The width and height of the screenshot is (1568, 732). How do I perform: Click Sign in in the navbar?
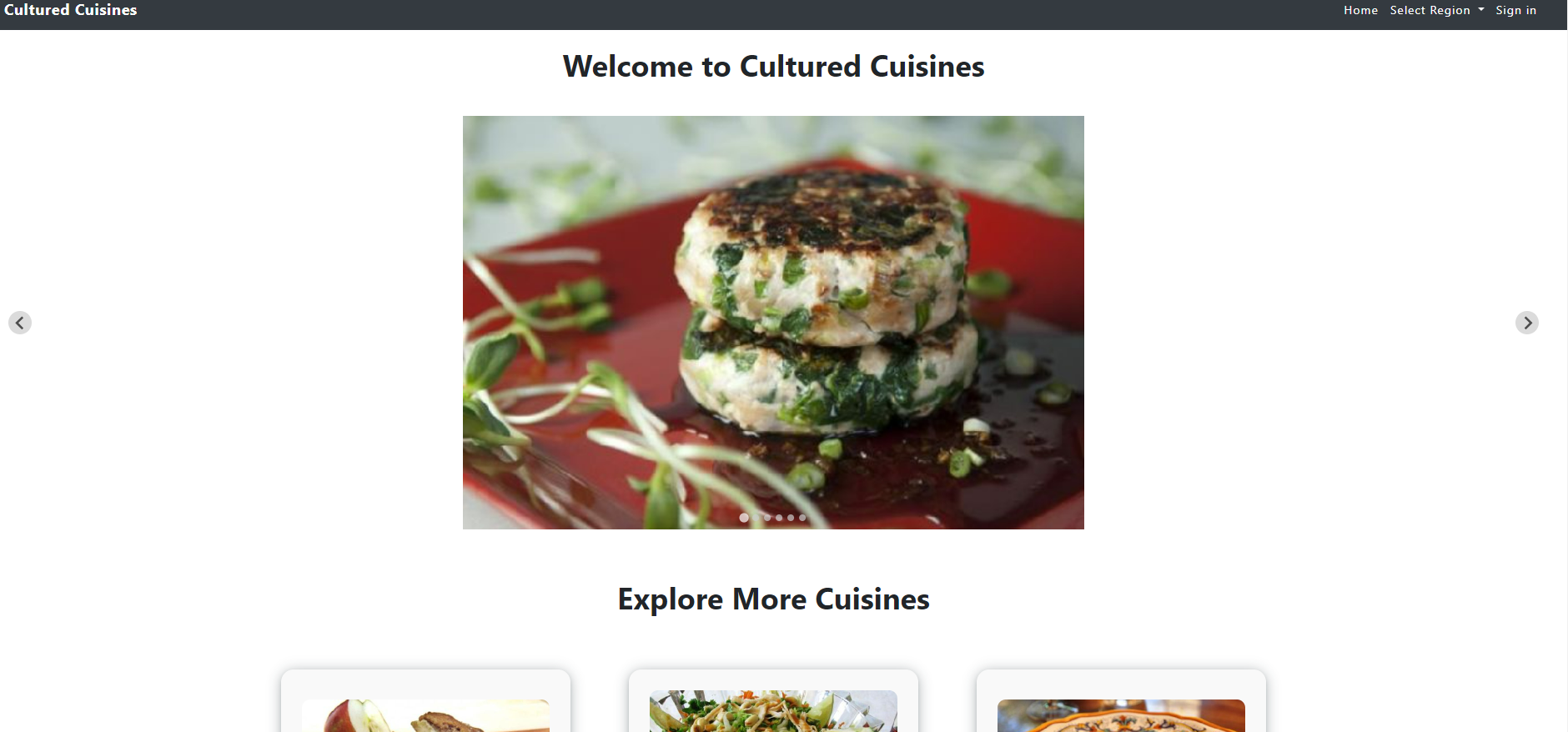1515,10
